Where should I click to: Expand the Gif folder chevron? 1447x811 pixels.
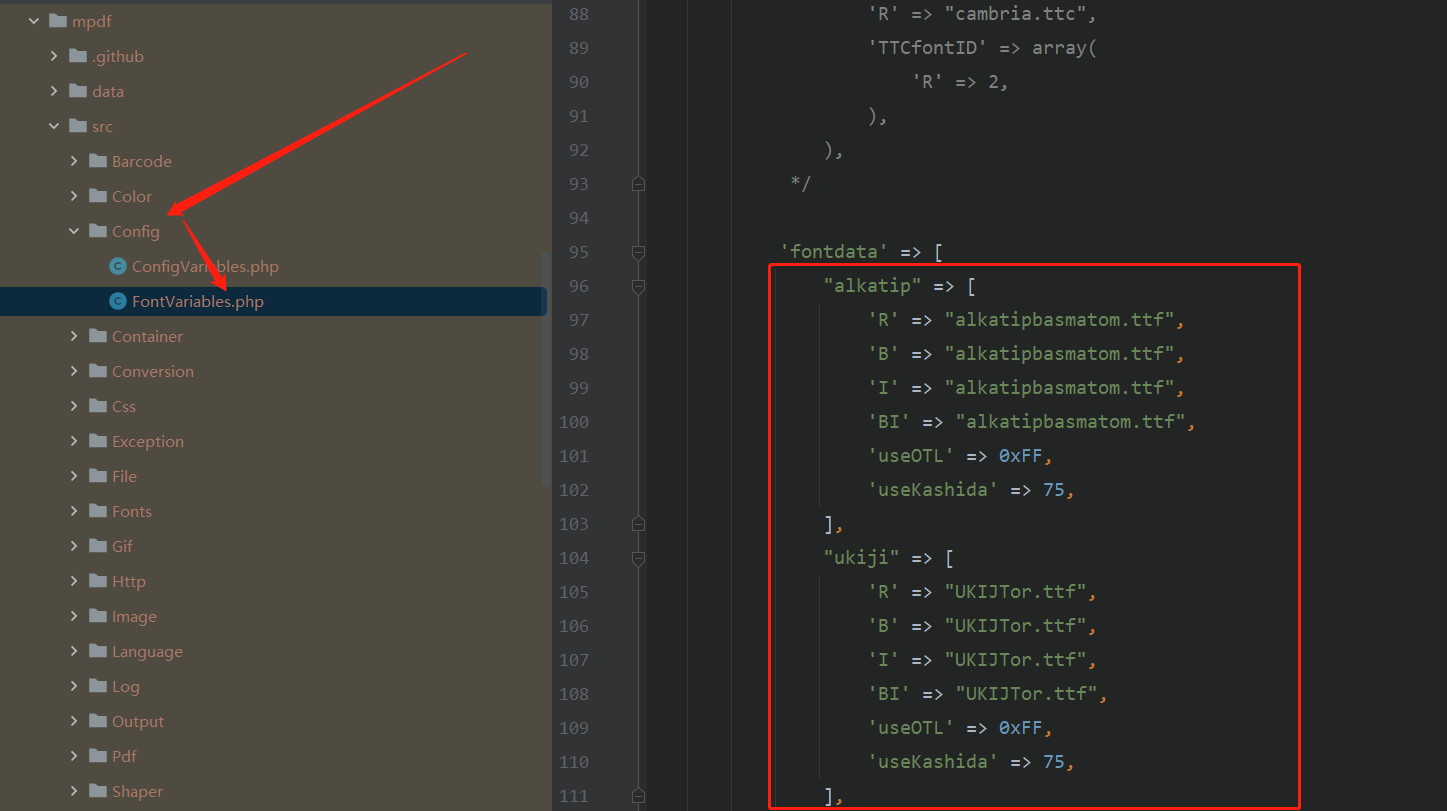pyautogui.click(x=74, y=546)
